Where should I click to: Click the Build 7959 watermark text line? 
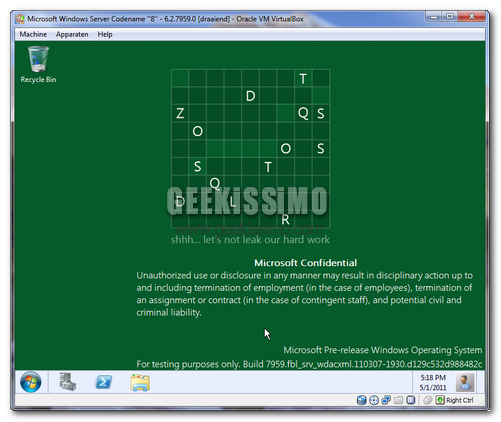point(309,364)
